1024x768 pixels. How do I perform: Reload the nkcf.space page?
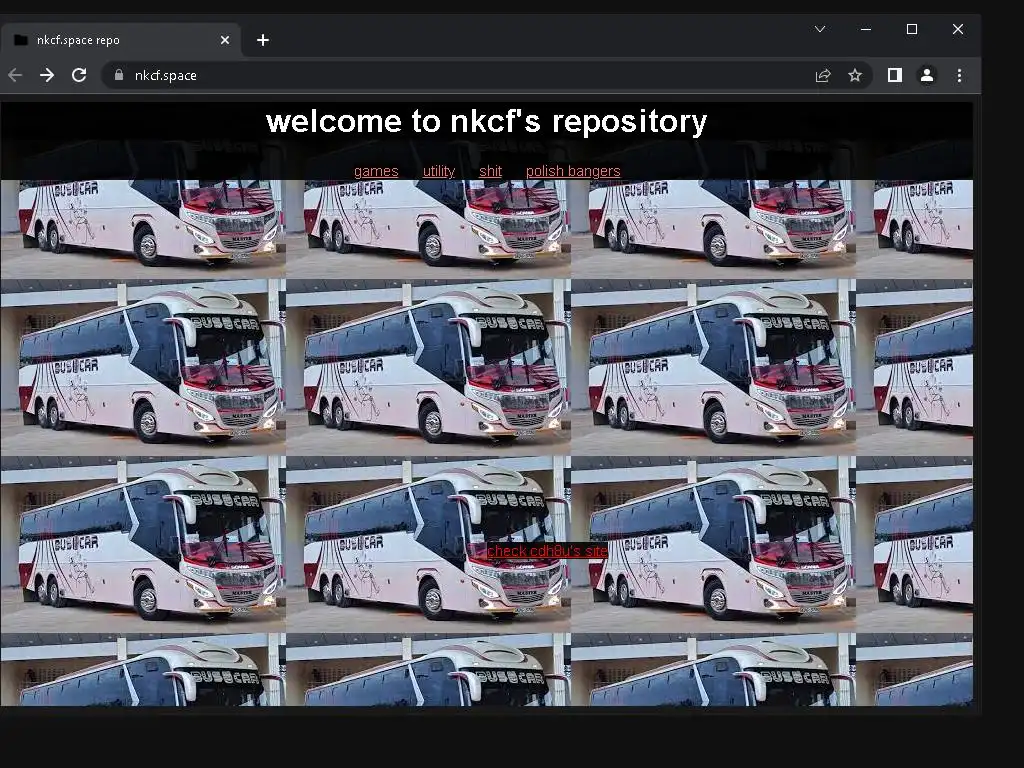pyautogui.click(x=79, y=76)
